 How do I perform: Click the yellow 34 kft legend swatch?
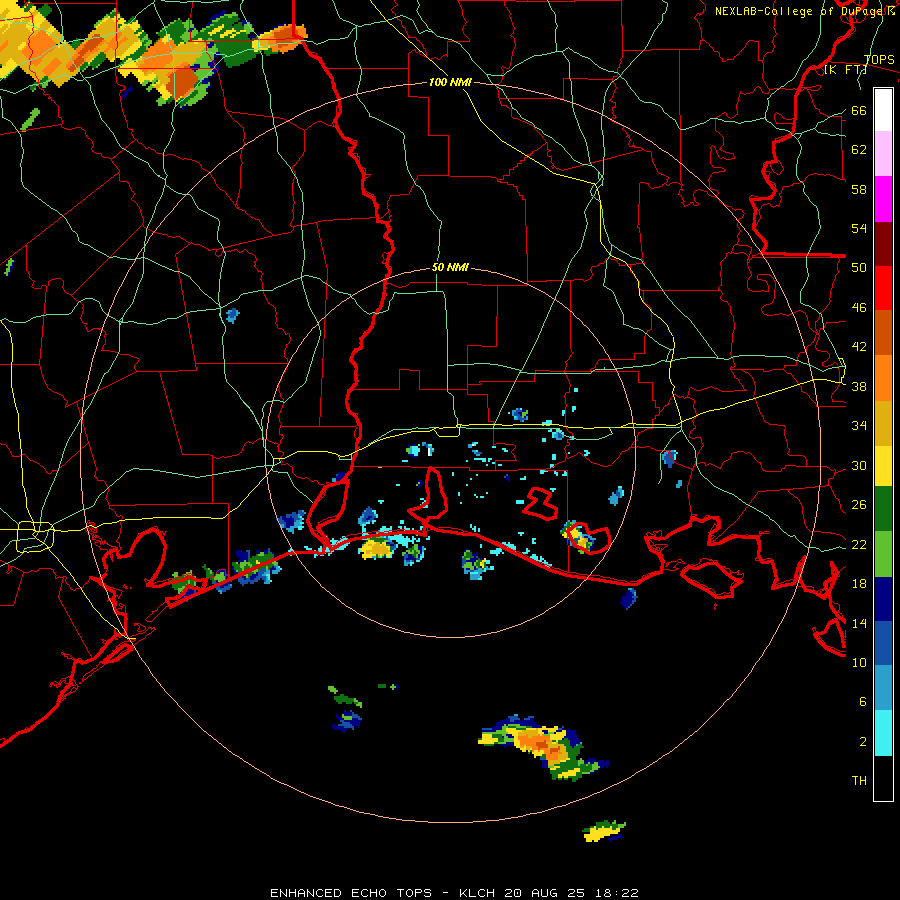(x=883, y=466)
